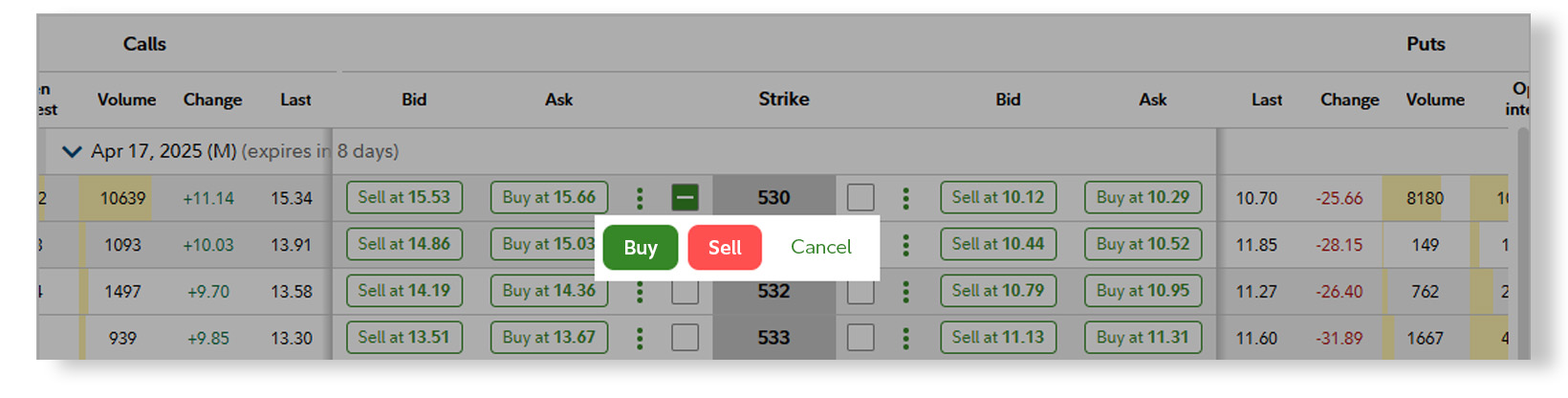The height and width of the screenshot is (398, 1568).
Task: Tick the 530 strike put checkbox
Action: [860, 198]
